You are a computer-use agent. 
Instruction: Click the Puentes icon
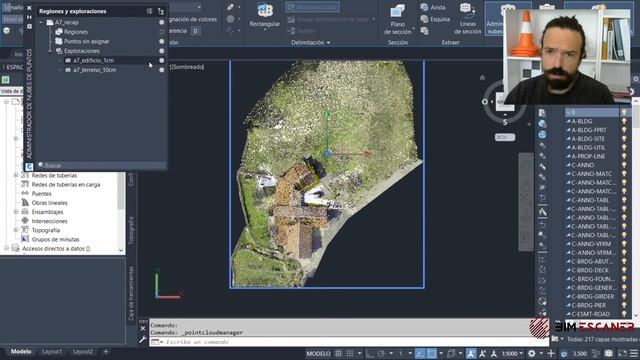tap(25, 193)
